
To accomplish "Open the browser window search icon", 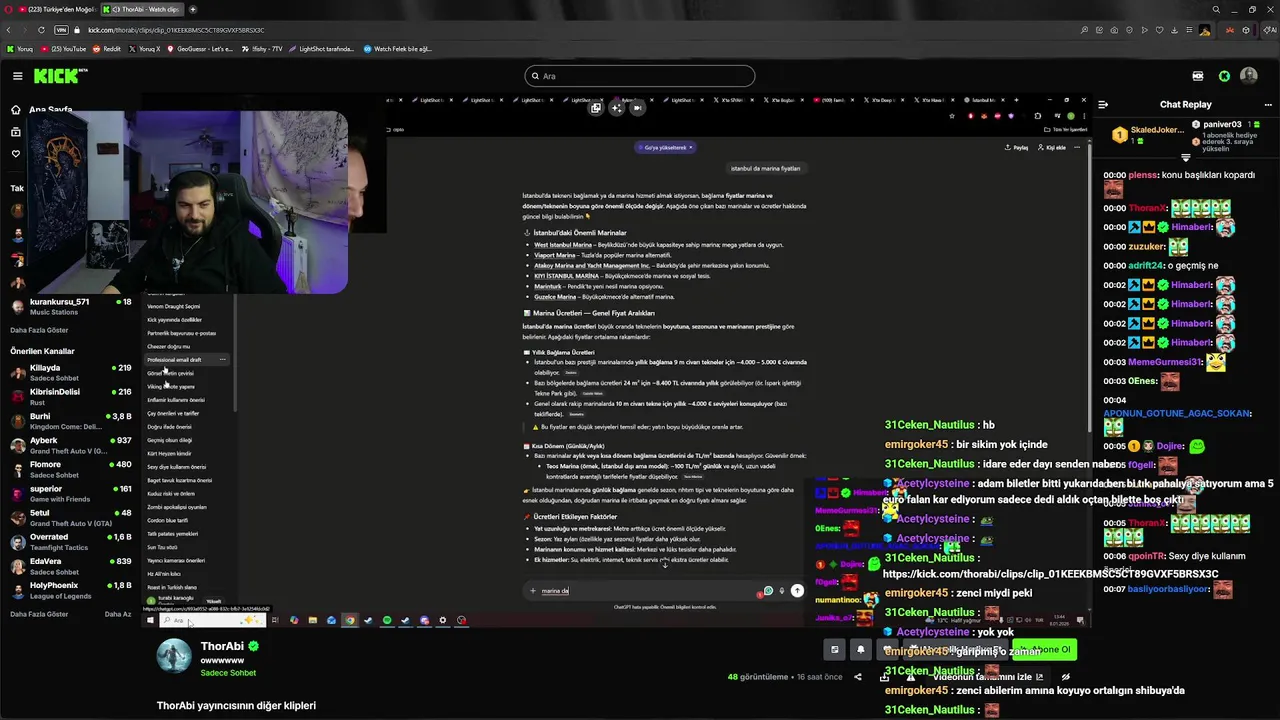I will pos(1216,9).
